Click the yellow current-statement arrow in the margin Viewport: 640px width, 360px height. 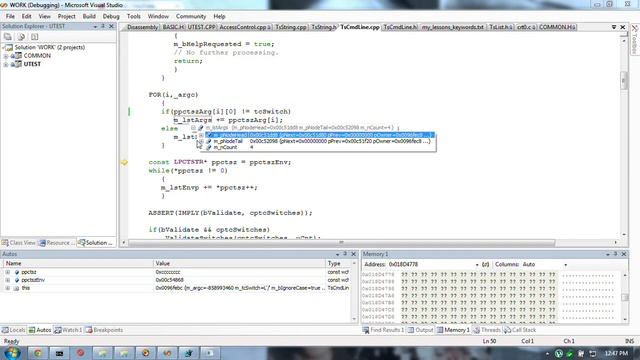pyautogui.click(x=124, y=162)
